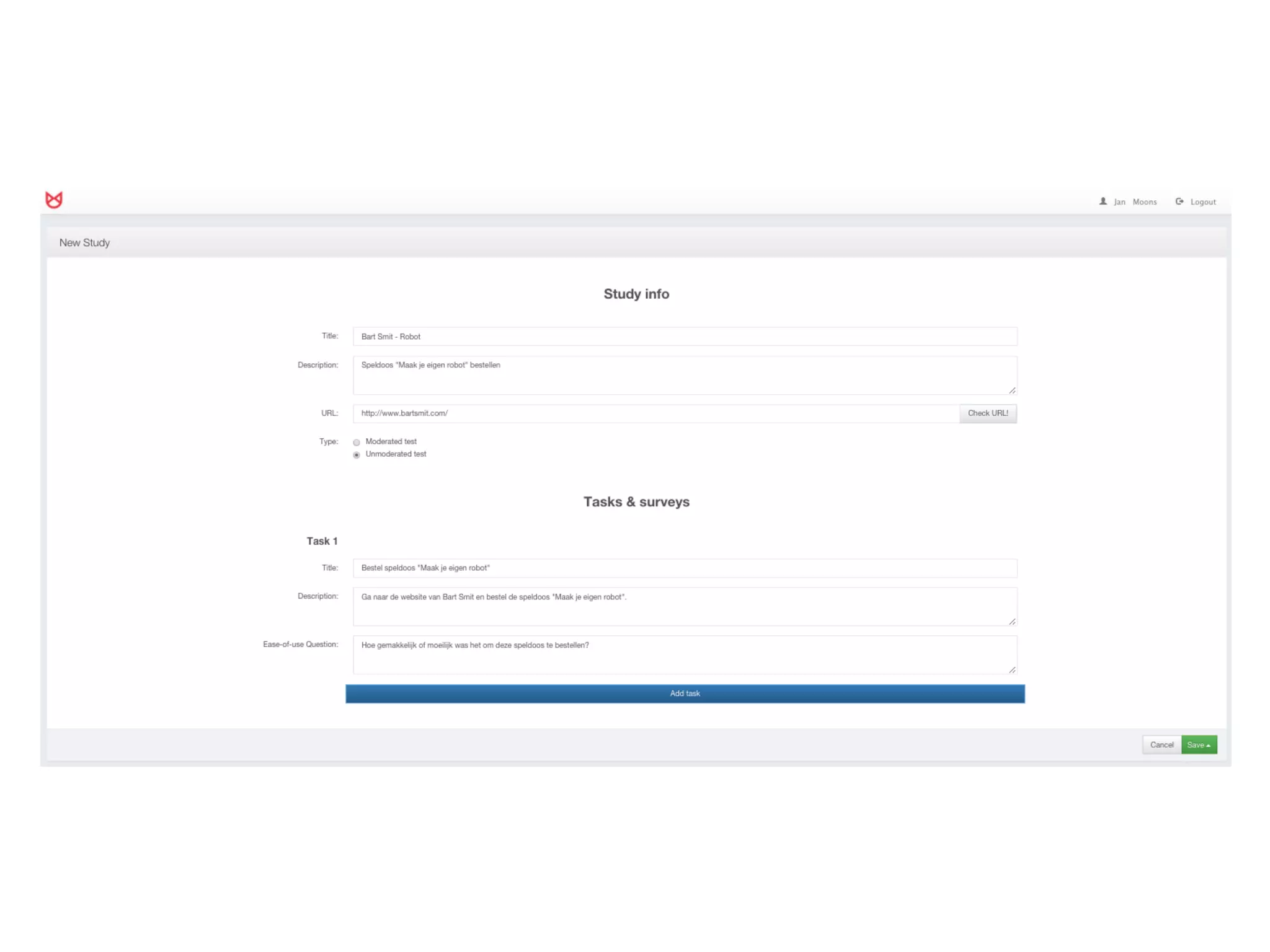The height and width of the screenshot is (952, 1270).
Task: Click the Task 1 Description textarea
Action: 685,606
